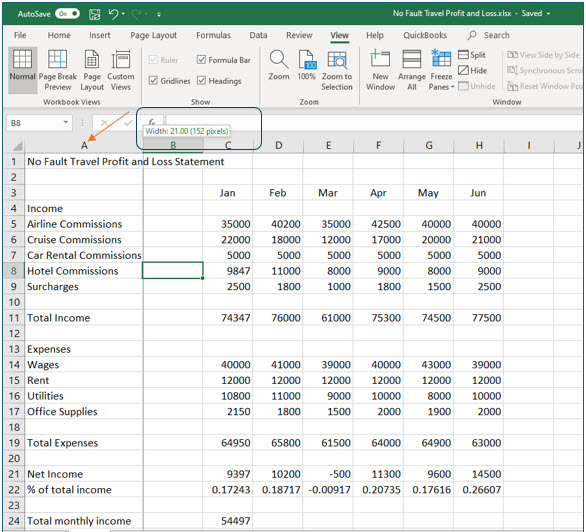Click inside the formula bar input
This screenshot has height=532, width=586.
coord(374,122)
